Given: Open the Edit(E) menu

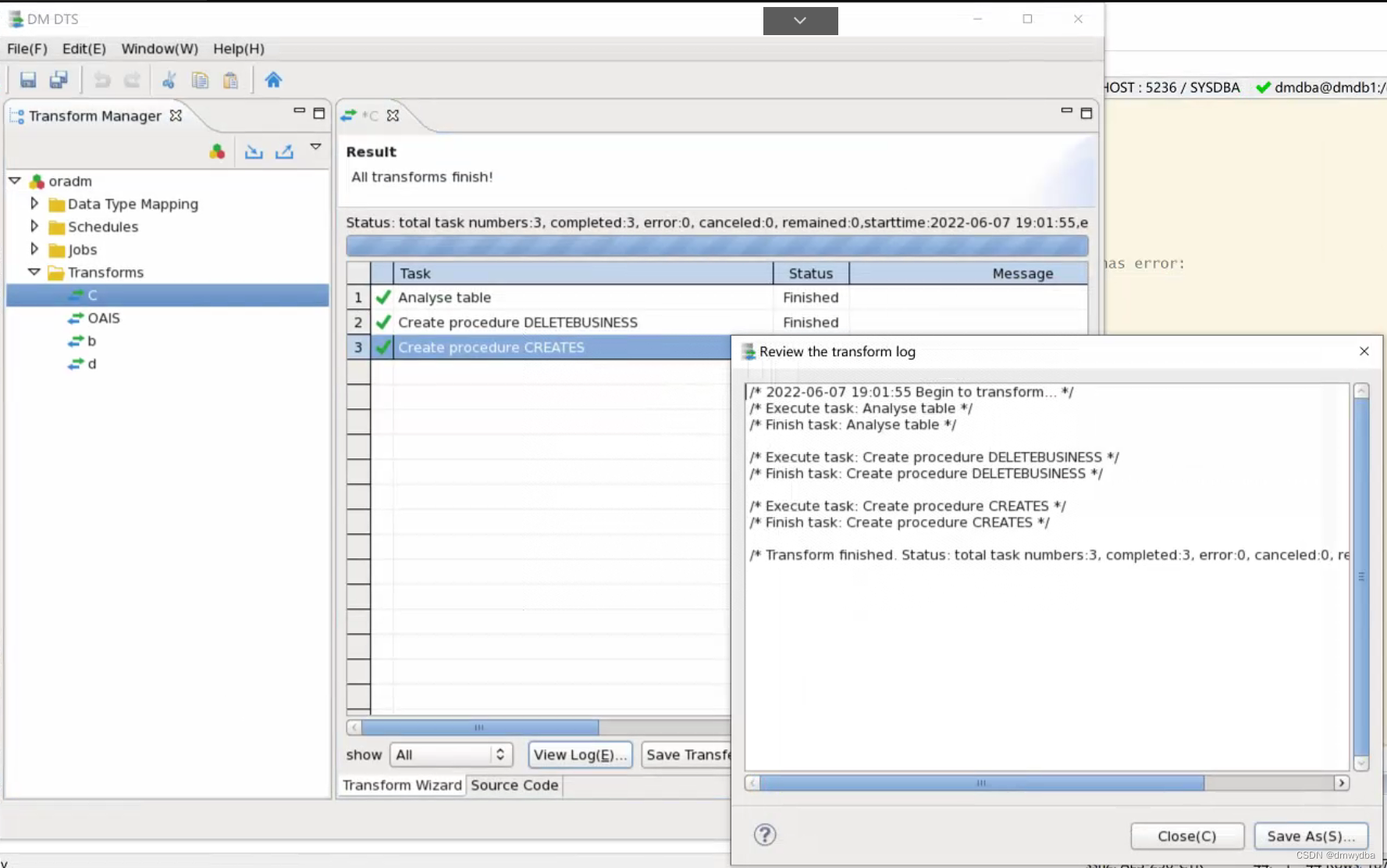Looking at the screenshot, I should [x=84, y=48].
